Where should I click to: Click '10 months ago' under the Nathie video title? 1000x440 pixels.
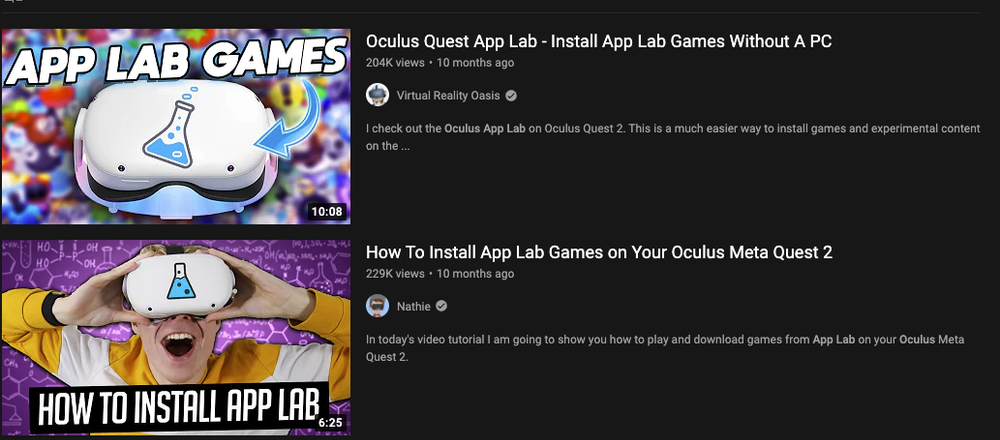475,274
